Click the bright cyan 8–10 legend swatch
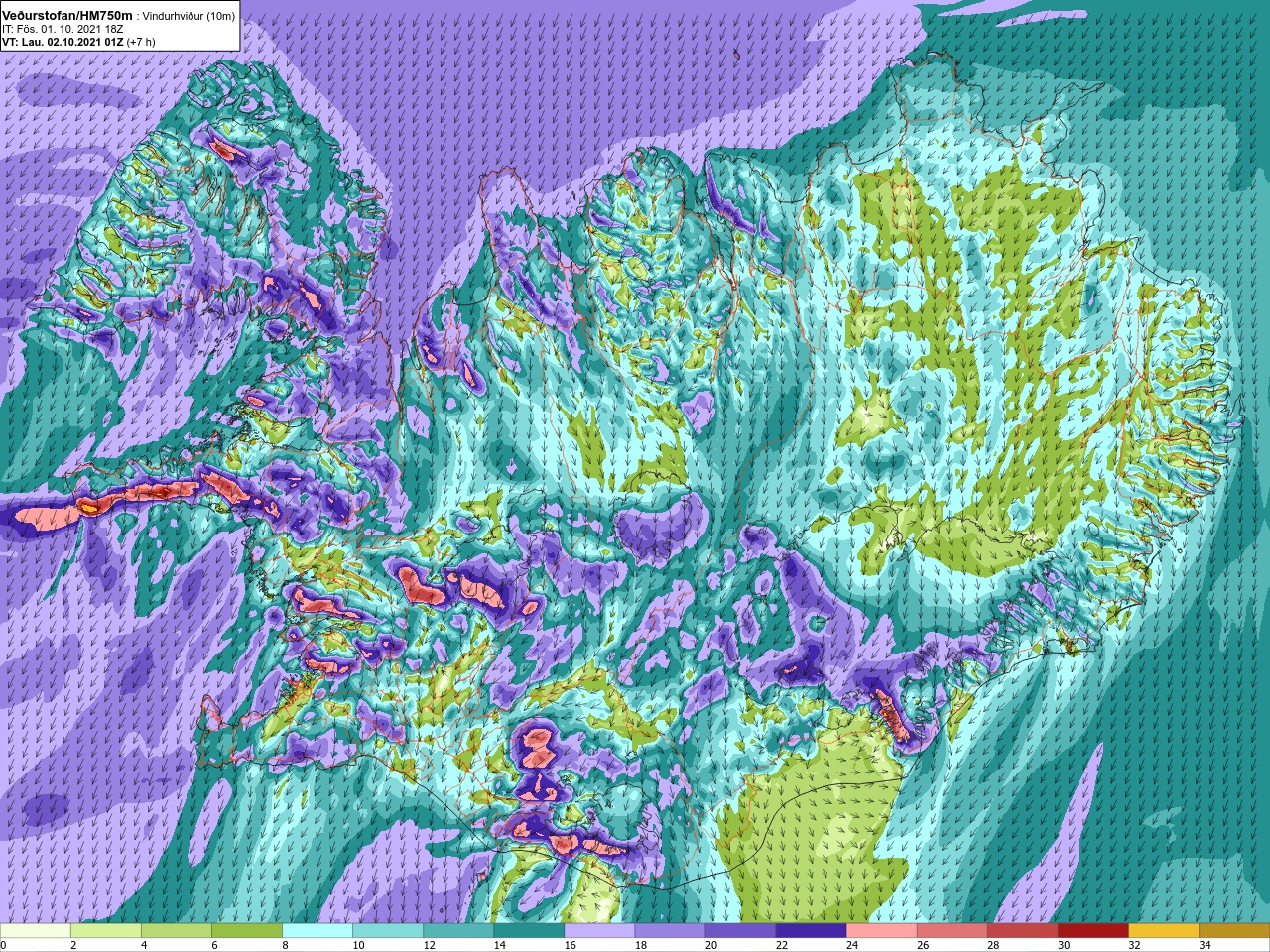1270x952 pixels. (317, 931)
